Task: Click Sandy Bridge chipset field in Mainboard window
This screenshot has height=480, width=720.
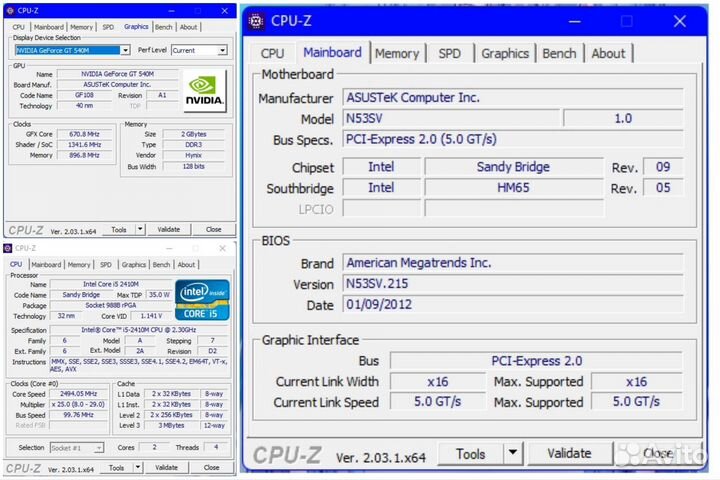Action: [513, 167]
